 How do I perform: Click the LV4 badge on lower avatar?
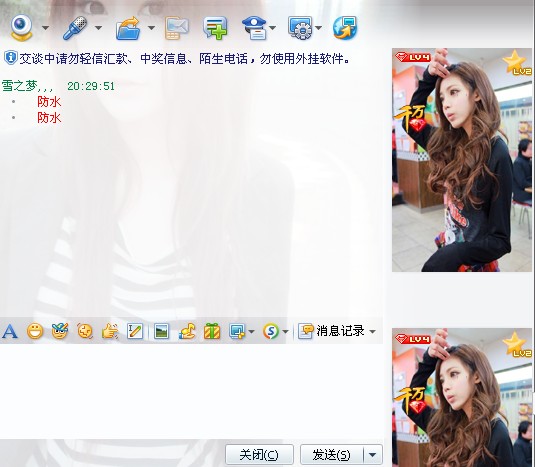point(413,339)
